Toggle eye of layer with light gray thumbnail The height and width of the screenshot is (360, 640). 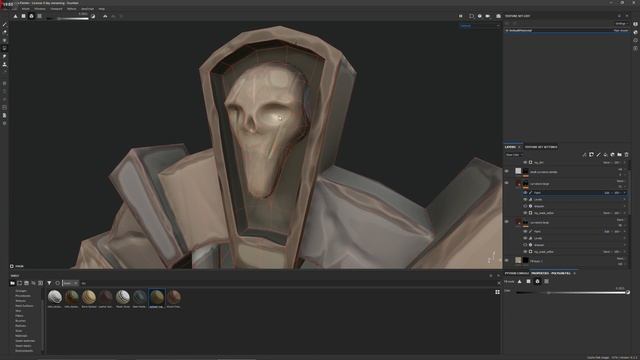pos(507,171)
